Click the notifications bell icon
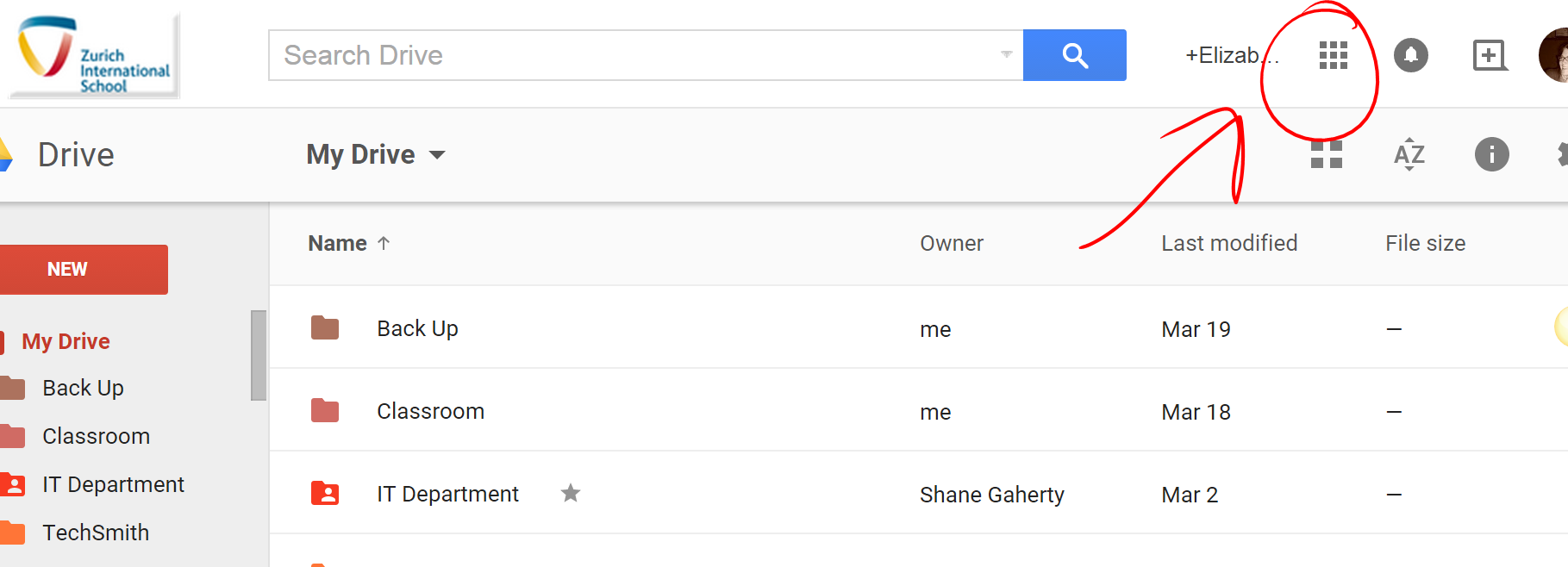The height and width of the screenshot is (567, 1568). [1410, 55]
